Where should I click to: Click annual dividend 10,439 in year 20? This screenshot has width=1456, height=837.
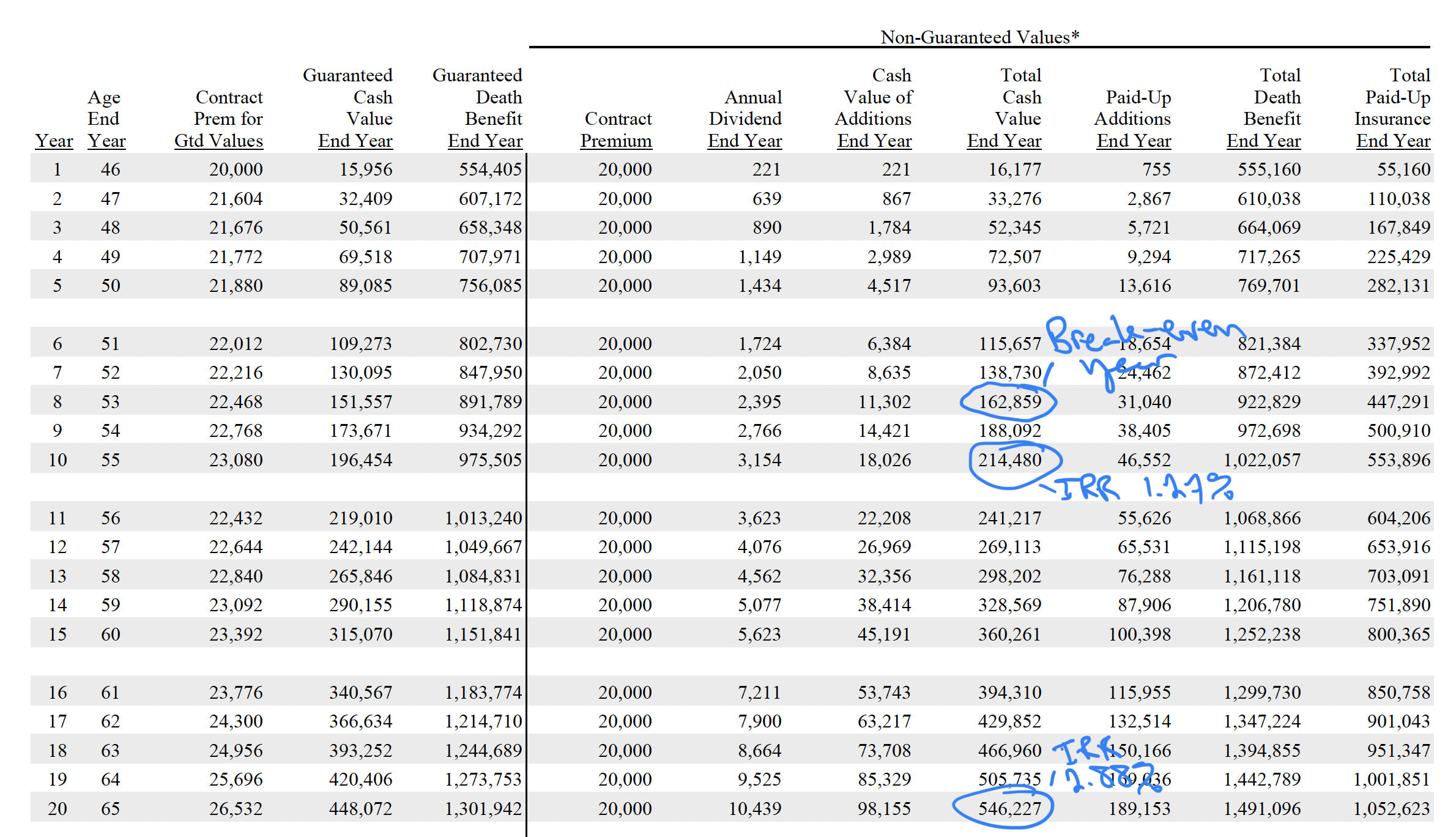click(x=755, y=809)
